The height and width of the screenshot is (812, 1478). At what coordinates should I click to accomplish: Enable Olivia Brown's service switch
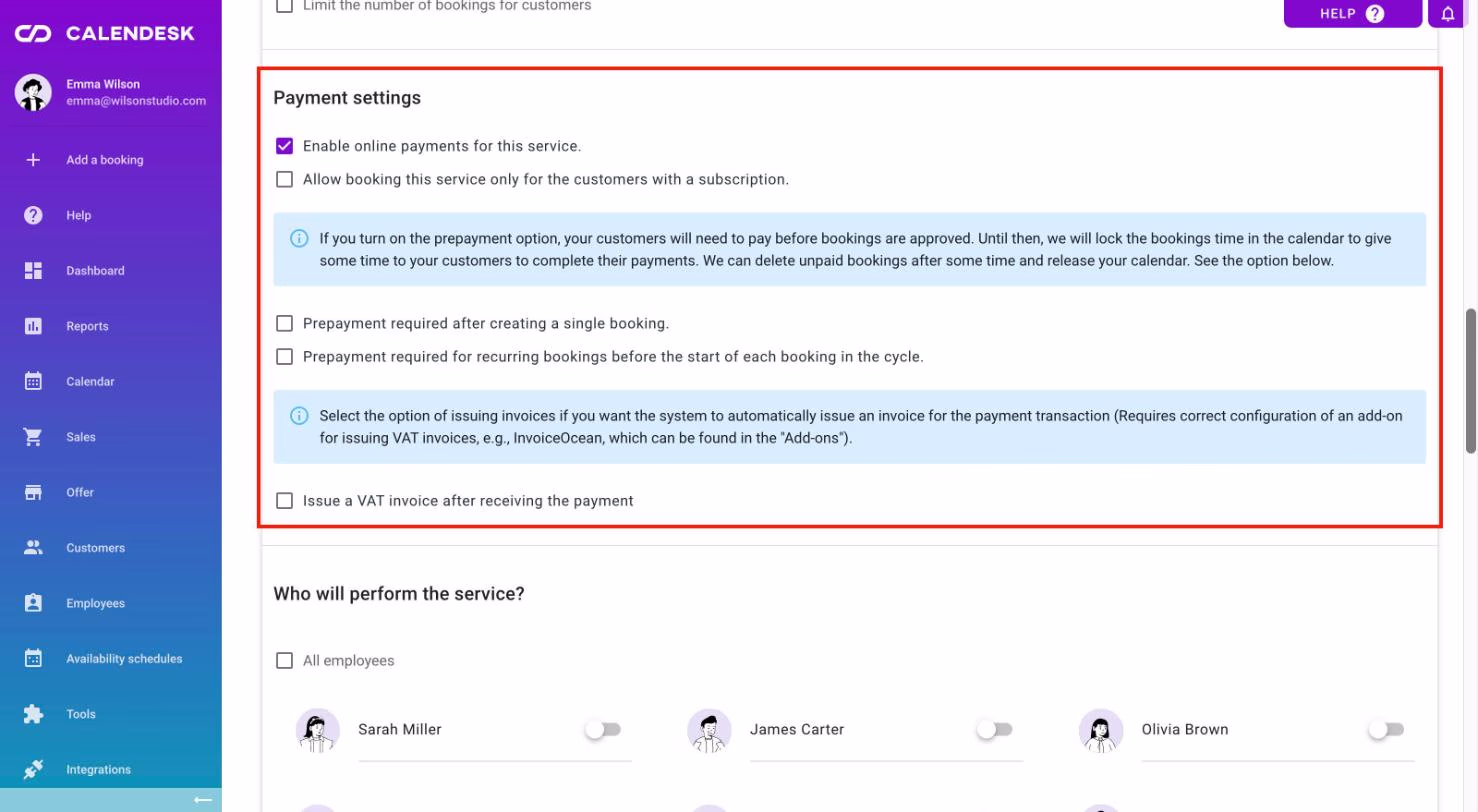1386,729
